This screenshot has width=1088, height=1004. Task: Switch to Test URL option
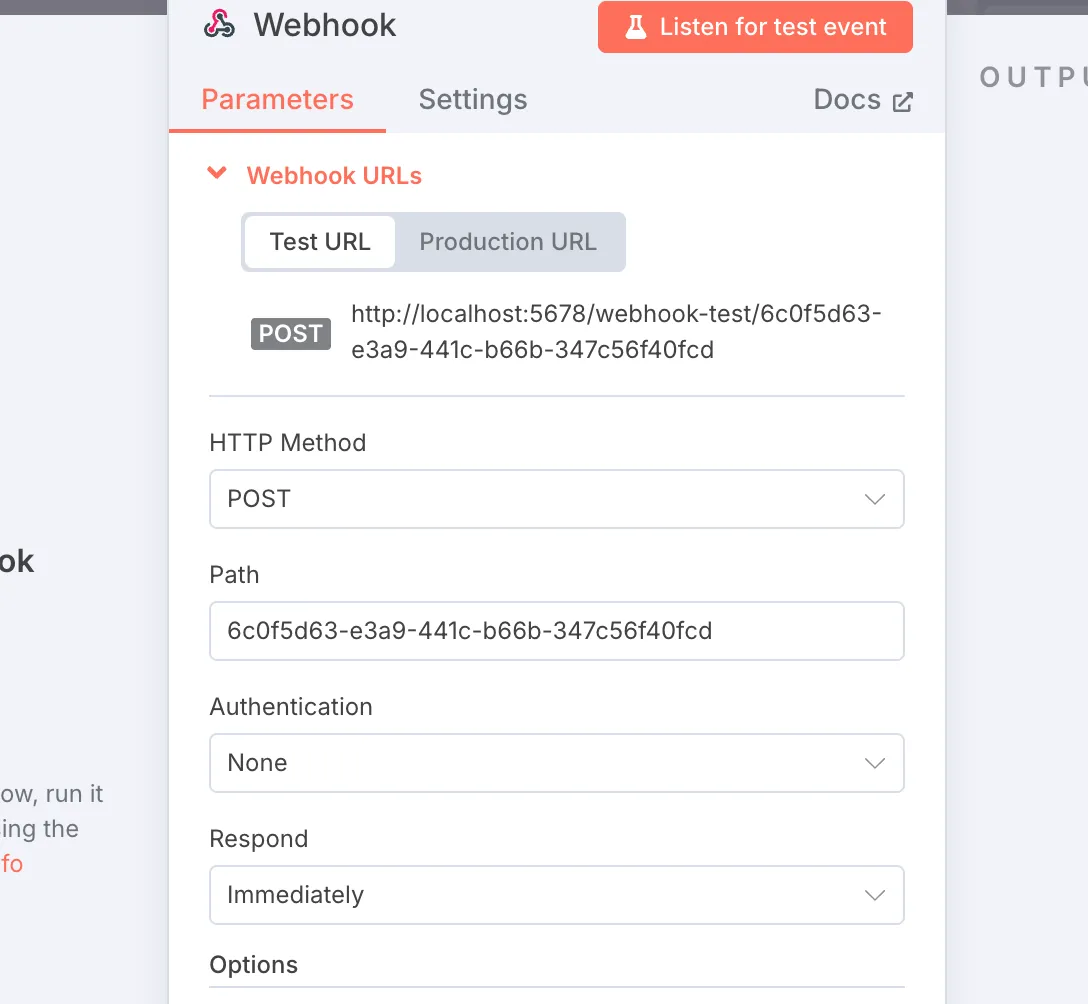tap(320, 242)
